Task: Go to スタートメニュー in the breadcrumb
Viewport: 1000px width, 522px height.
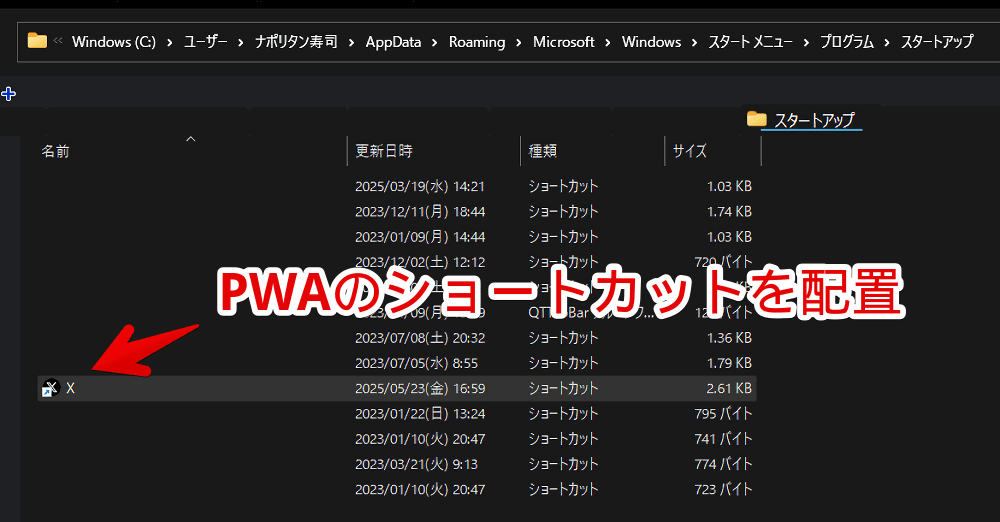Action: tap(750, 42)
